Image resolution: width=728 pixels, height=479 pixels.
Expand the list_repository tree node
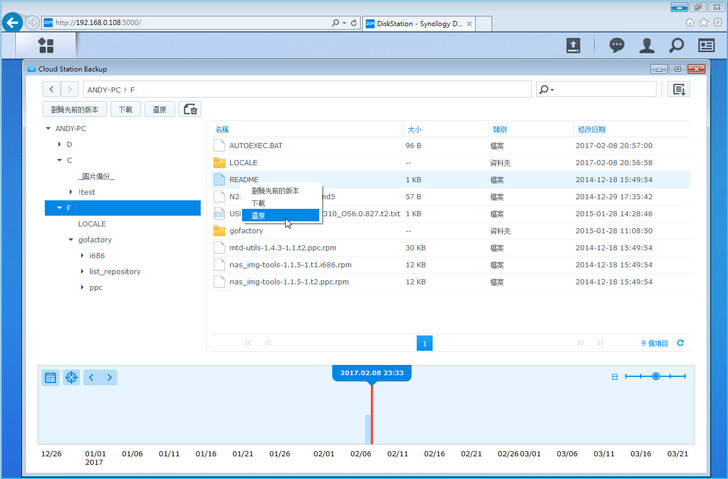81,271
